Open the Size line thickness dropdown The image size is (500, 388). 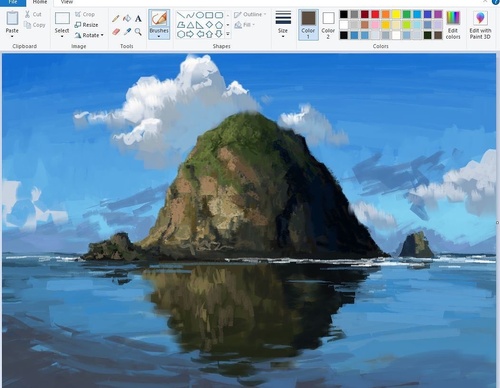(x=283, y=24)
